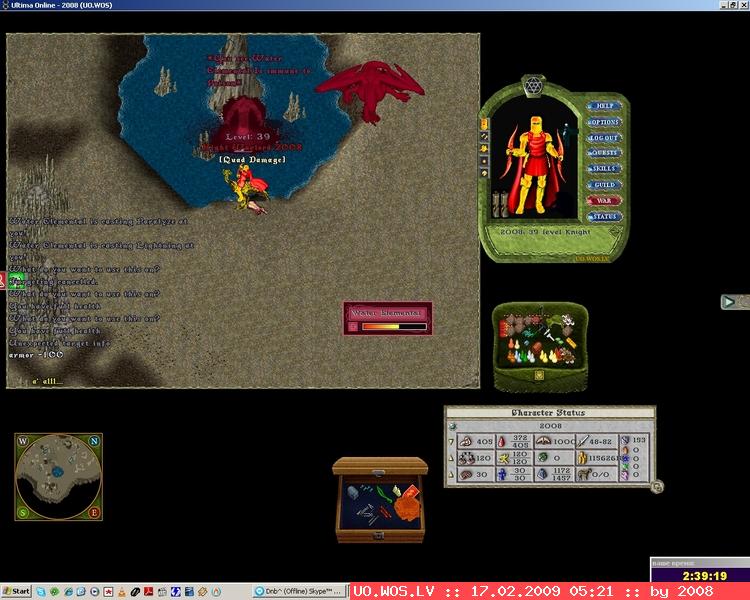Click the green backpack container
The image size is (750, 600).
pyautogui.click(x=540, y=346)
